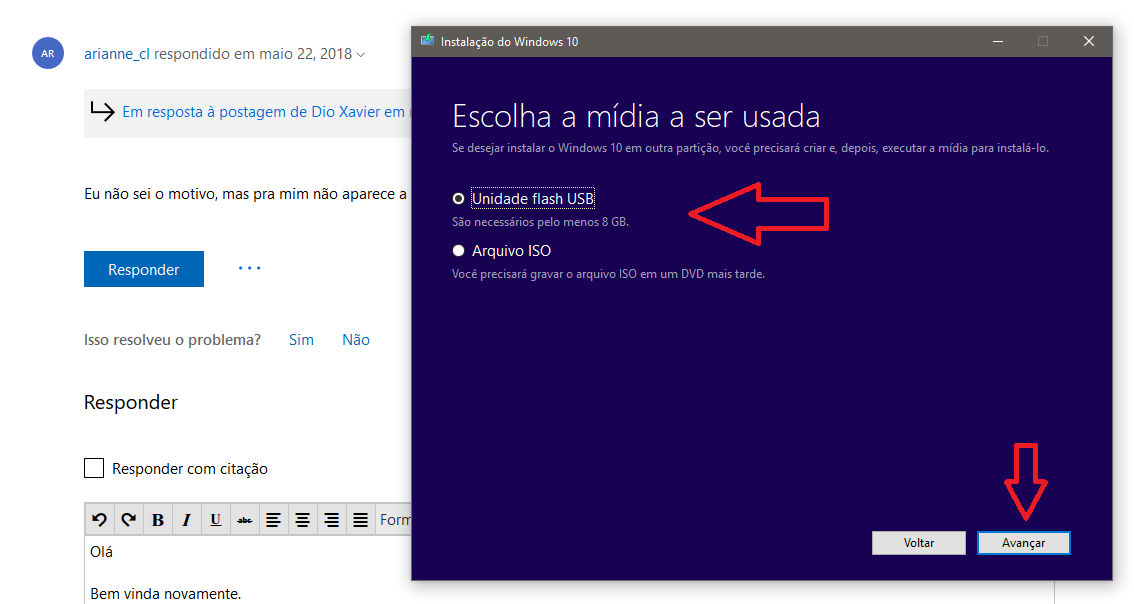Image resolution: width=1134 pixels, height=604 pixels.
Task: Click the AR user avatar
Action: (48, 54)
